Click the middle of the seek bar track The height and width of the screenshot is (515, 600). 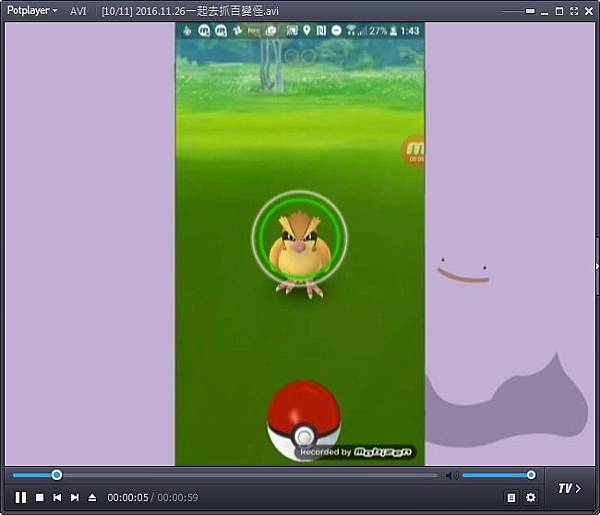point(225,475)
